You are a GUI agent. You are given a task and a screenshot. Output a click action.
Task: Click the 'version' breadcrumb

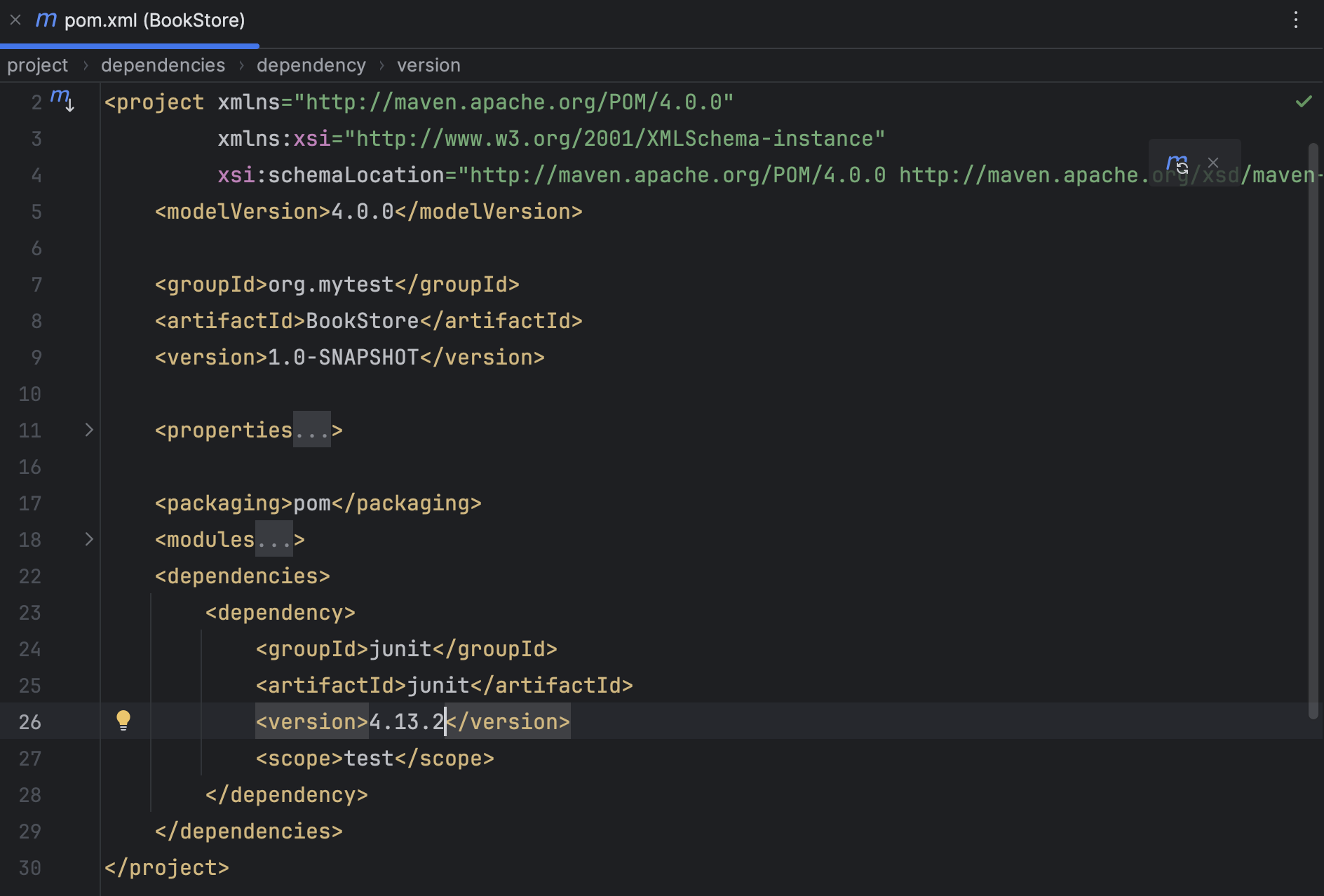click(428, 65)
